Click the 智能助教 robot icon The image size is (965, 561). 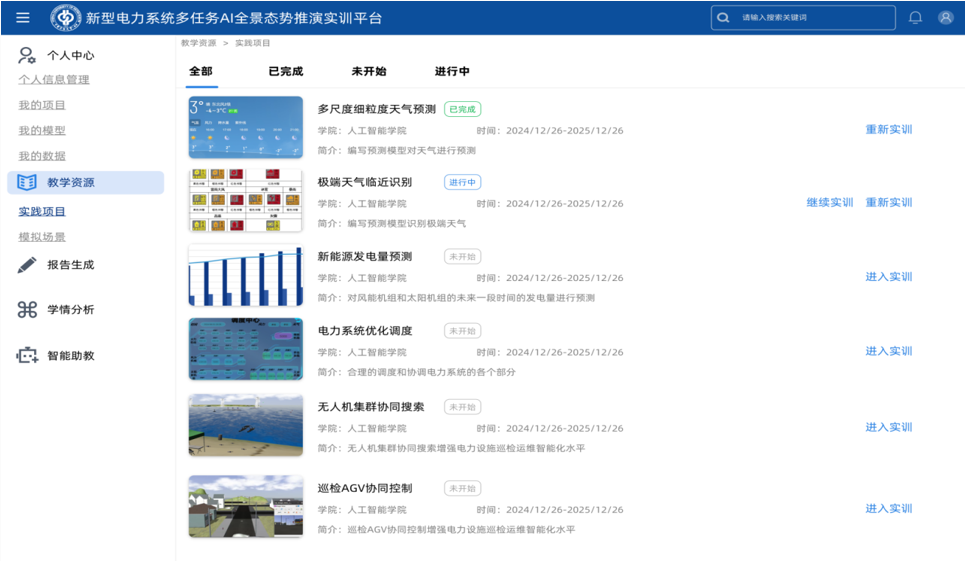pyautogui.click(x=27, y=355)
